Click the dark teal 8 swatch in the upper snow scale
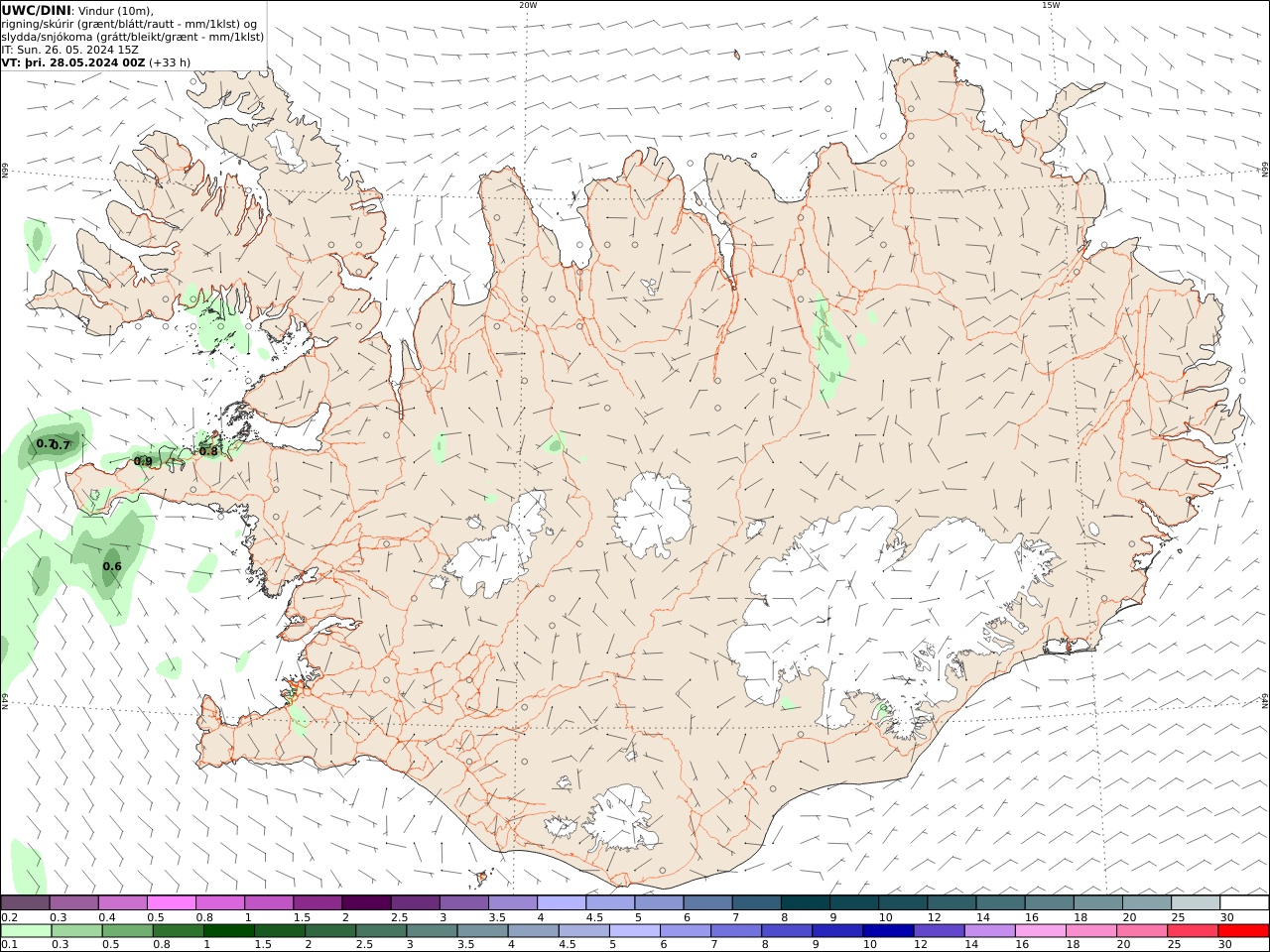 click(805, 903)
